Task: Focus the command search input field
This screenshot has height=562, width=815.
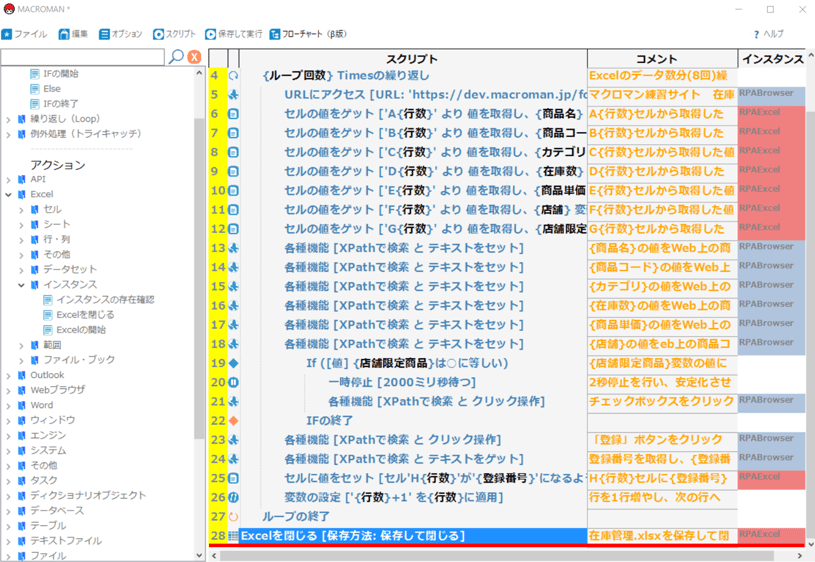Action: (83, 57)
